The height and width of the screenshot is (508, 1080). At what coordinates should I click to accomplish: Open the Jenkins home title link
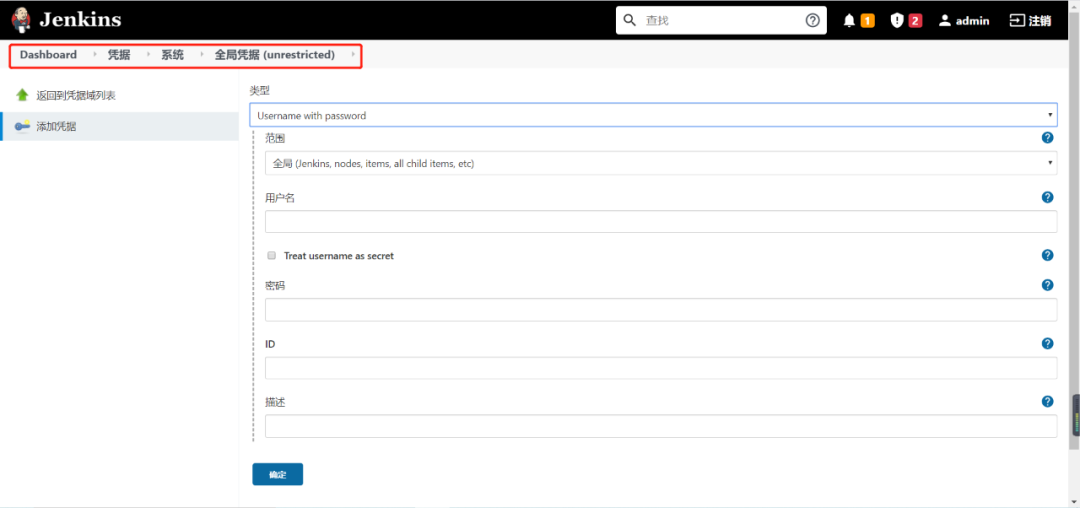80,19
